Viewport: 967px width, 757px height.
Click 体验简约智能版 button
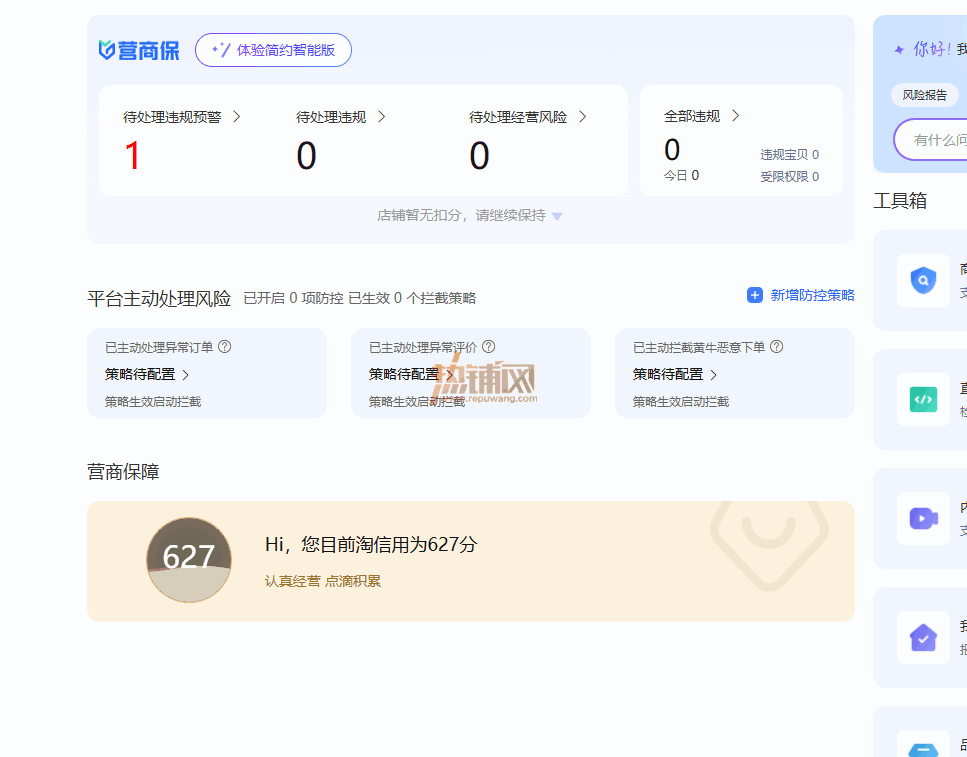tap(273, 50)
